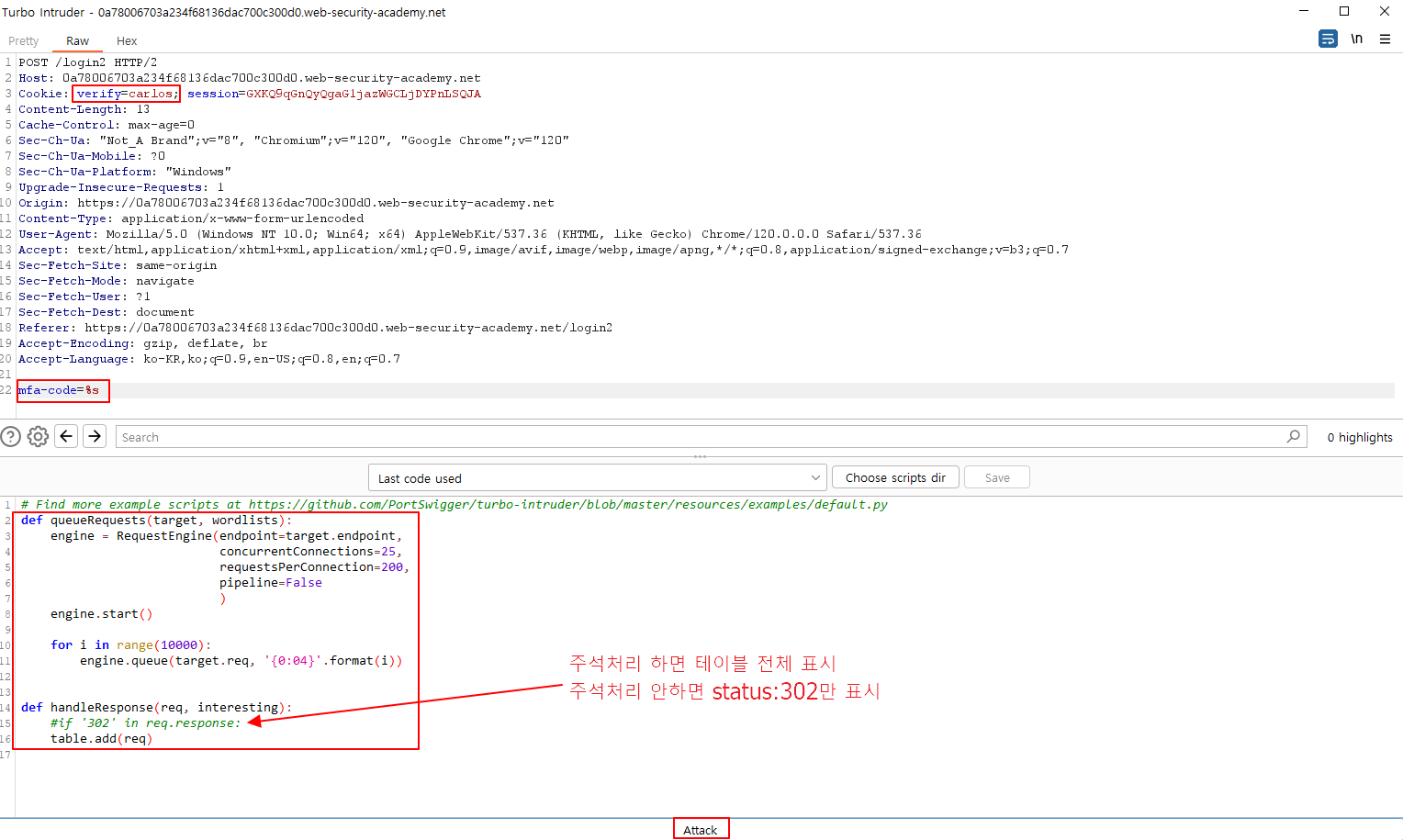The height and width of the screenshot is (840, 1403).
Task: Open search settings gear icon
Action: click(x=38, y=436)
